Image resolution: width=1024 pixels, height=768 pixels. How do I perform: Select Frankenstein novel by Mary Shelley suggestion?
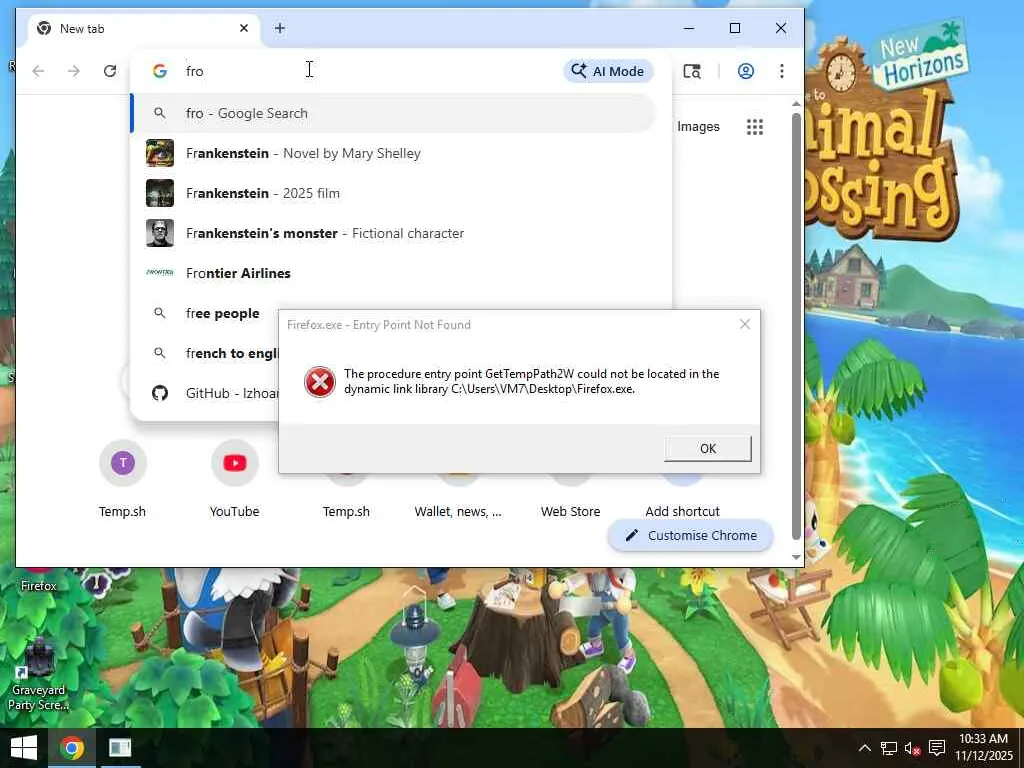pos(393,153)
